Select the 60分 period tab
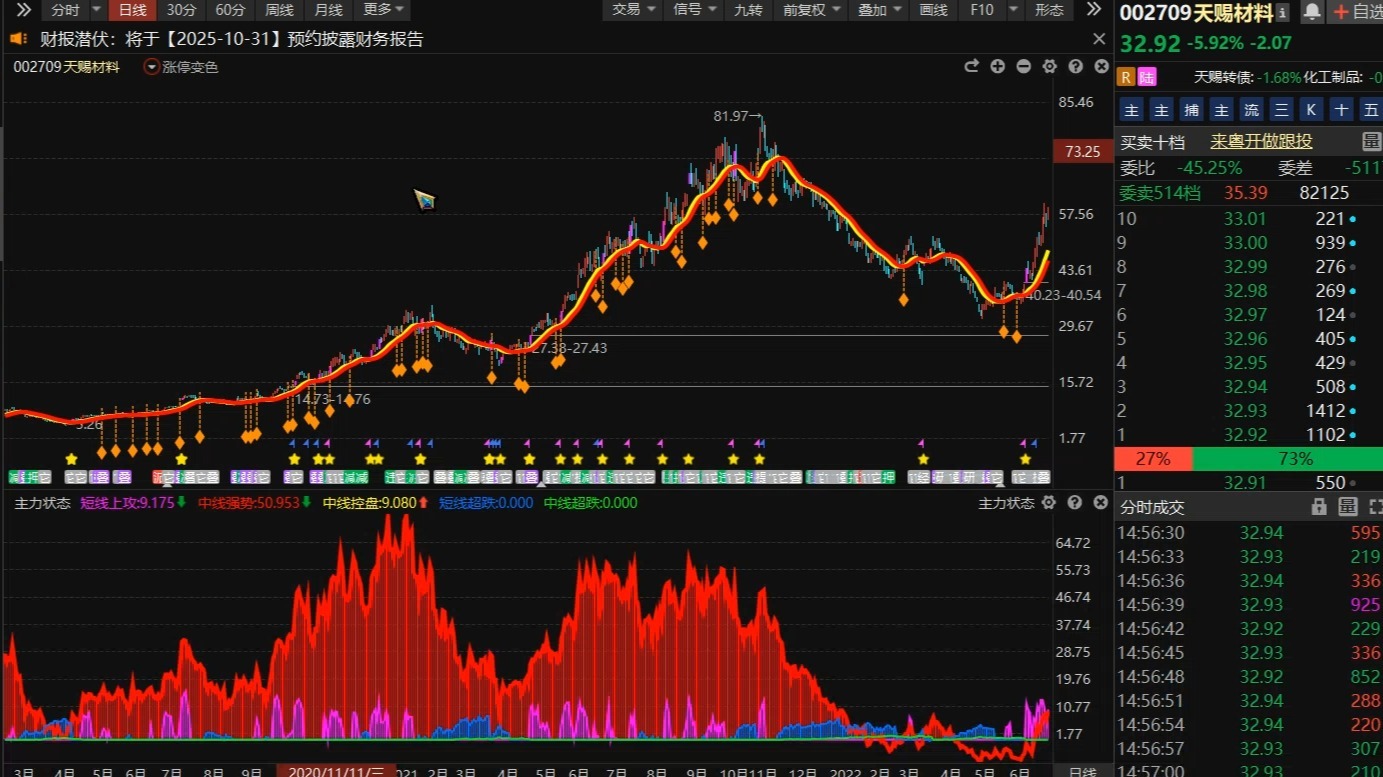Image resolution: width=1383 pixels, height=777 pixels. [x=230, y=10]
